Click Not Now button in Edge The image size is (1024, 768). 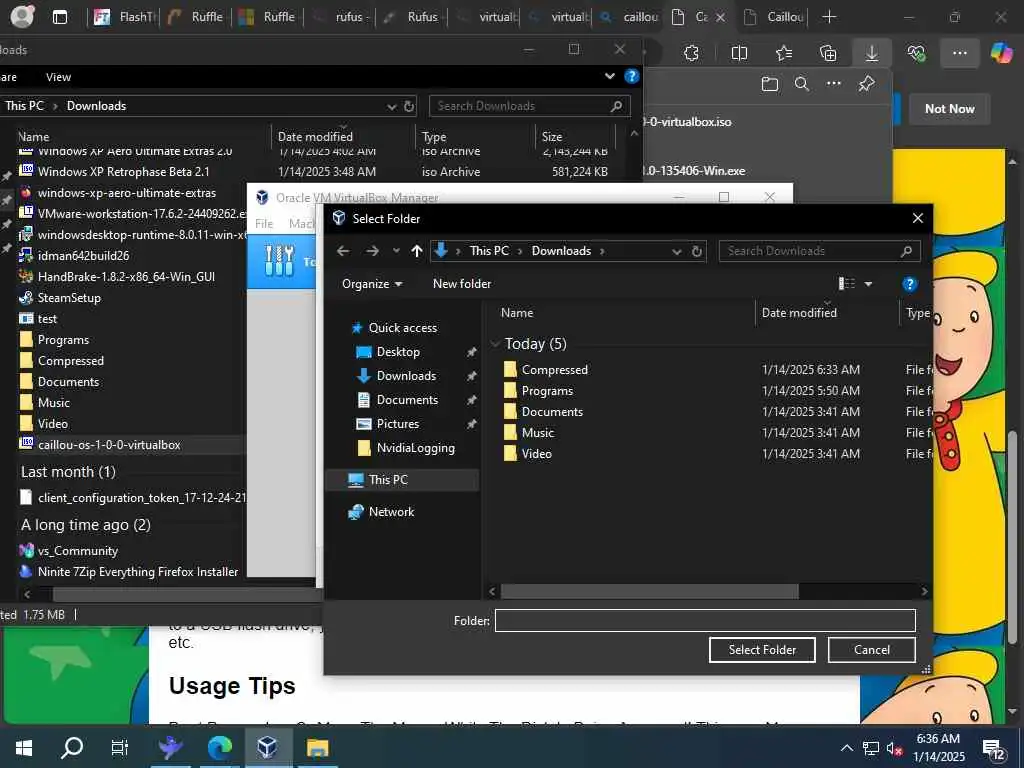pos(949,109)
